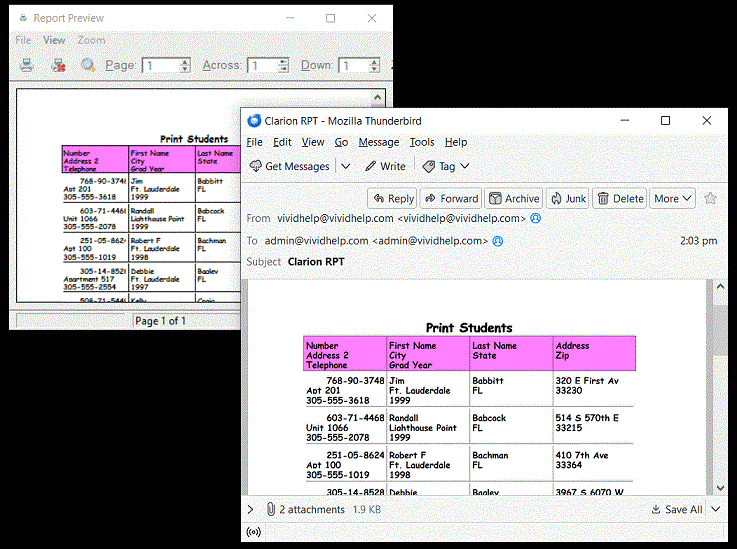Open the Tag dropdown

click(x=446, y=166)
